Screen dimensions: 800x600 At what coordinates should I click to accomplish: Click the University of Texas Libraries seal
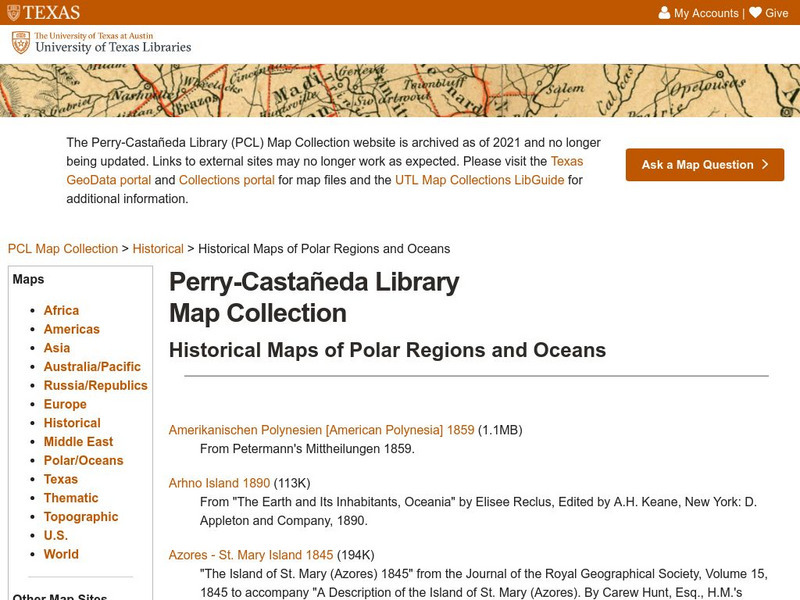click(21, 43)
